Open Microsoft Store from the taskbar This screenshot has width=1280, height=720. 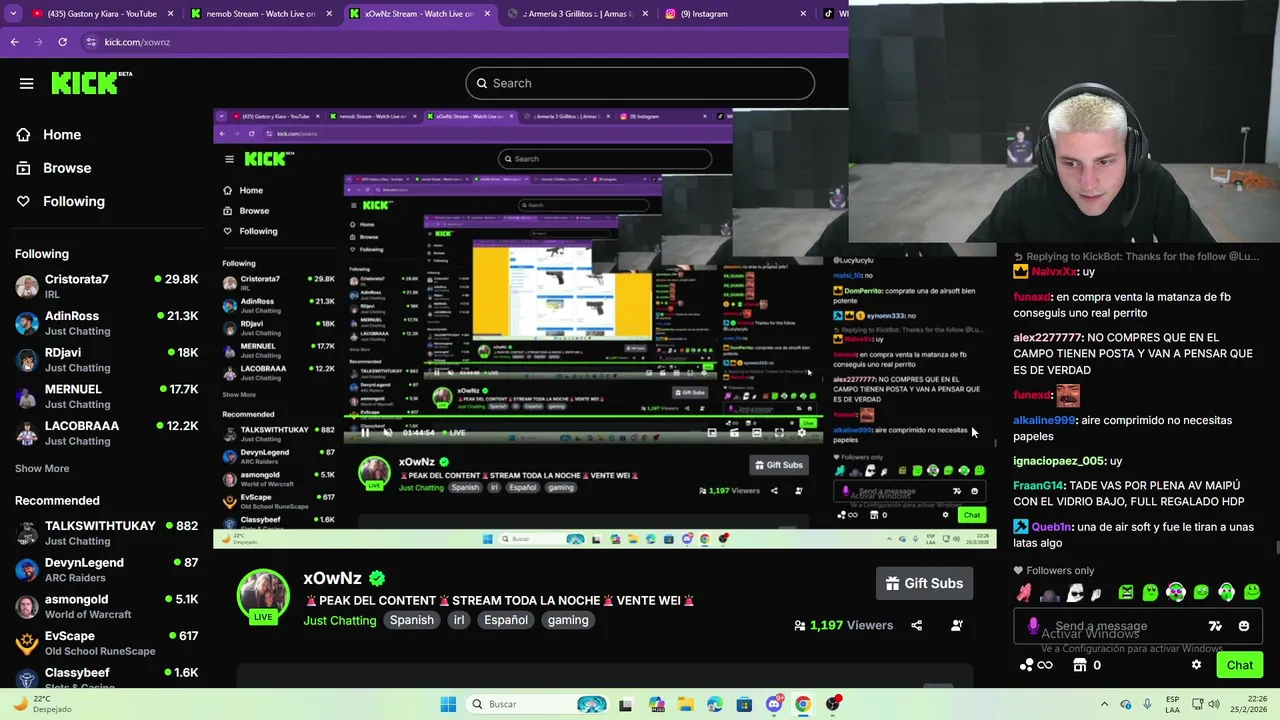[x=744, y=704]
